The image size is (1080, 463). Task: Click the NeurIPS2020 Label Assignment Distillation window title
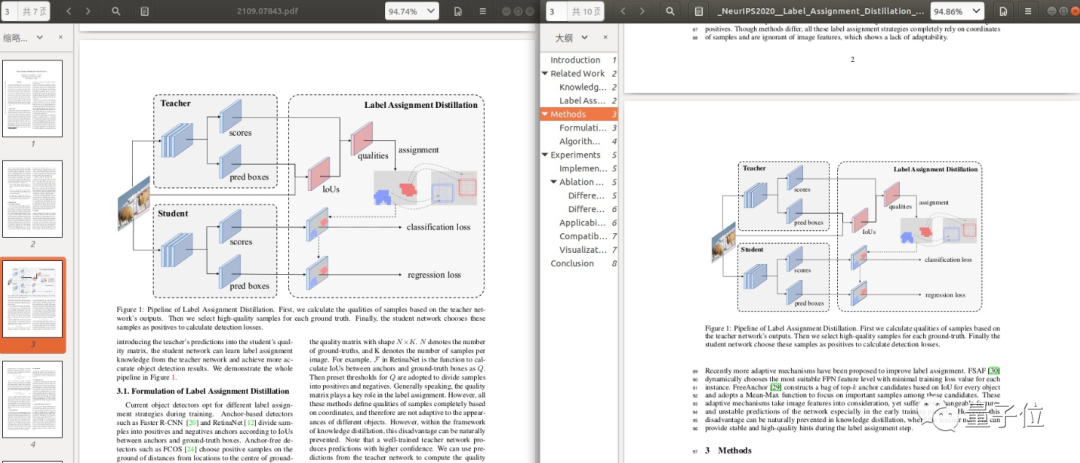click(820, 11)
